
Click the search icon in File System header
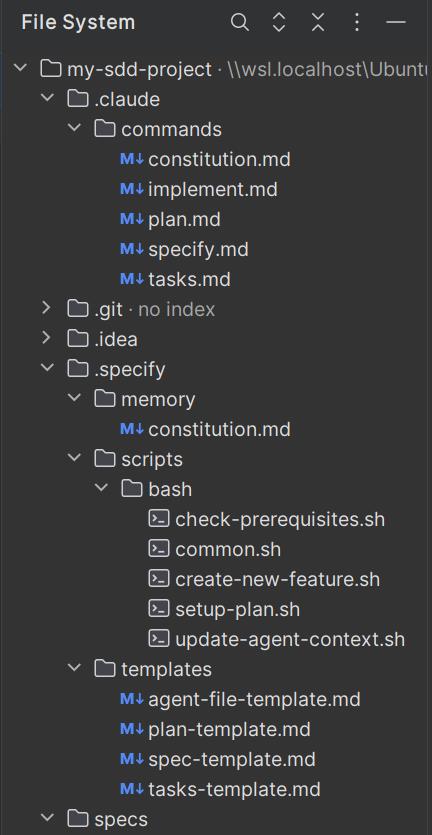240,22
